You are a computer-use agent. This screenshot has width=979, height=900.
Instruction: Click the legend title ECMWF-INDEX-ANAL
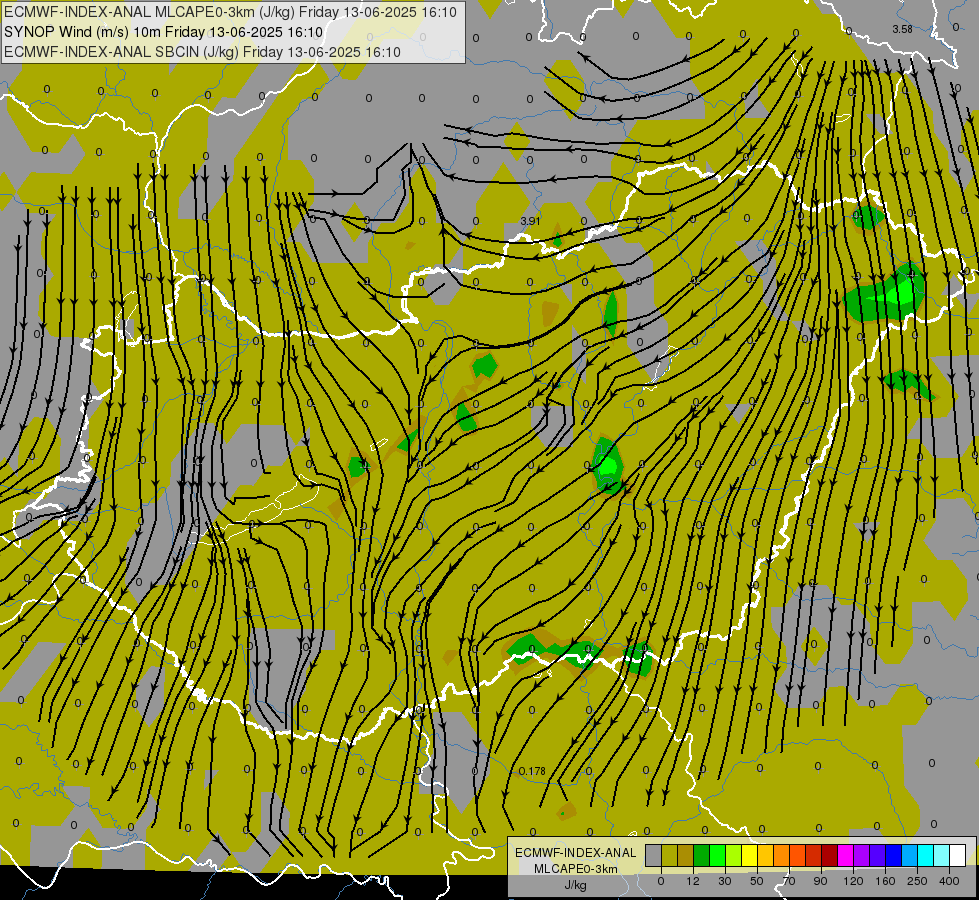pyautogui.click(x=576, y=853)
